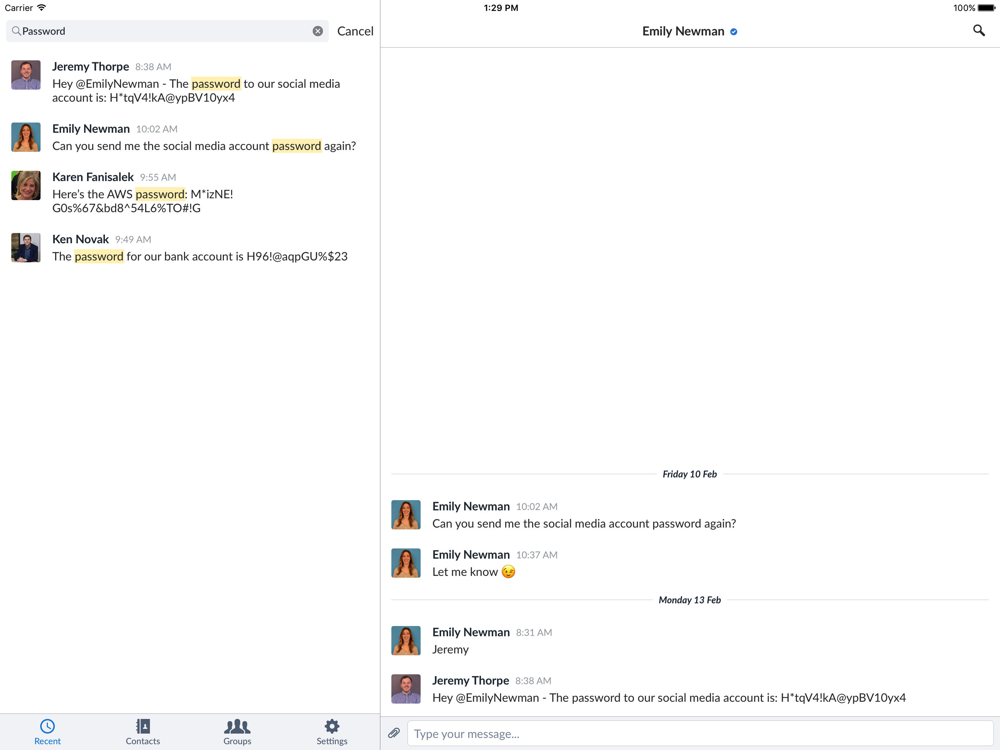Open the Groups tab
Image resolution: width=1000 pixels, height=750 pixels.
click(x=237, y=732)
